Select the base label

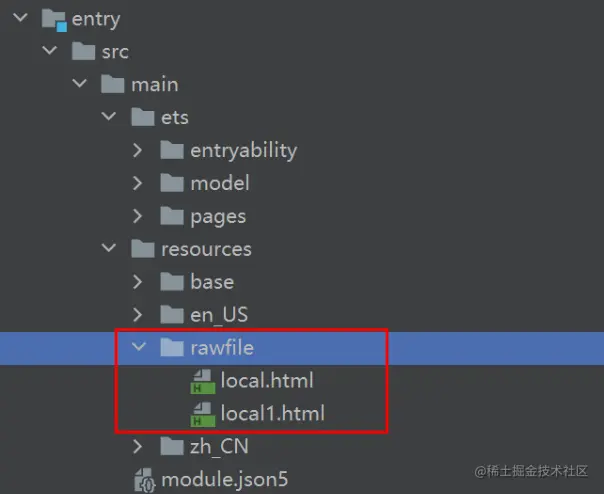pyautogui.click(x=212, y=282)
